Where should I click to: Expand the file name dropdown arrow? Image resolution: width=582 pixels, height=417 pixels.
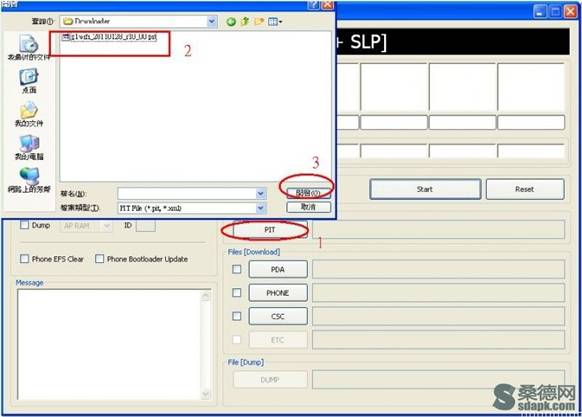261,193
